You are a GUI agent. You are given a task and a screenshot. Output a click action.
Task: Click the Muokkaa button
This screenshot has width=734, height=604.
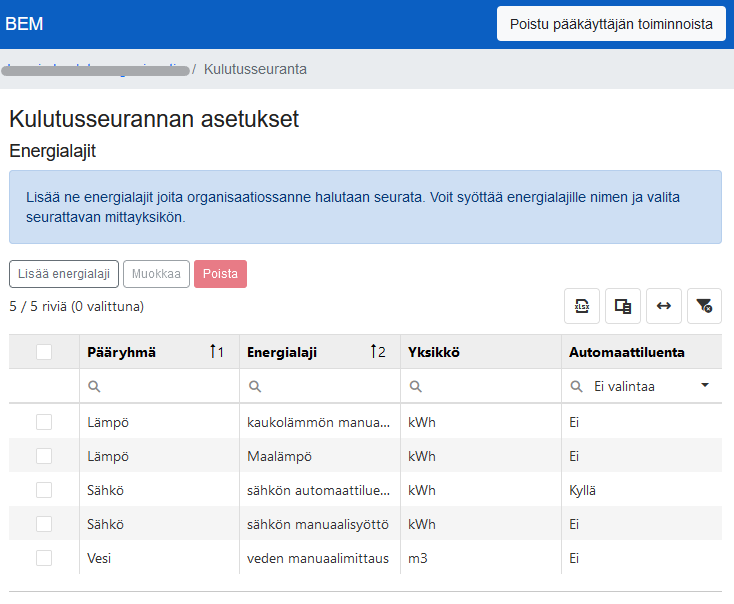pyautogui.click(x=156, y=274)
